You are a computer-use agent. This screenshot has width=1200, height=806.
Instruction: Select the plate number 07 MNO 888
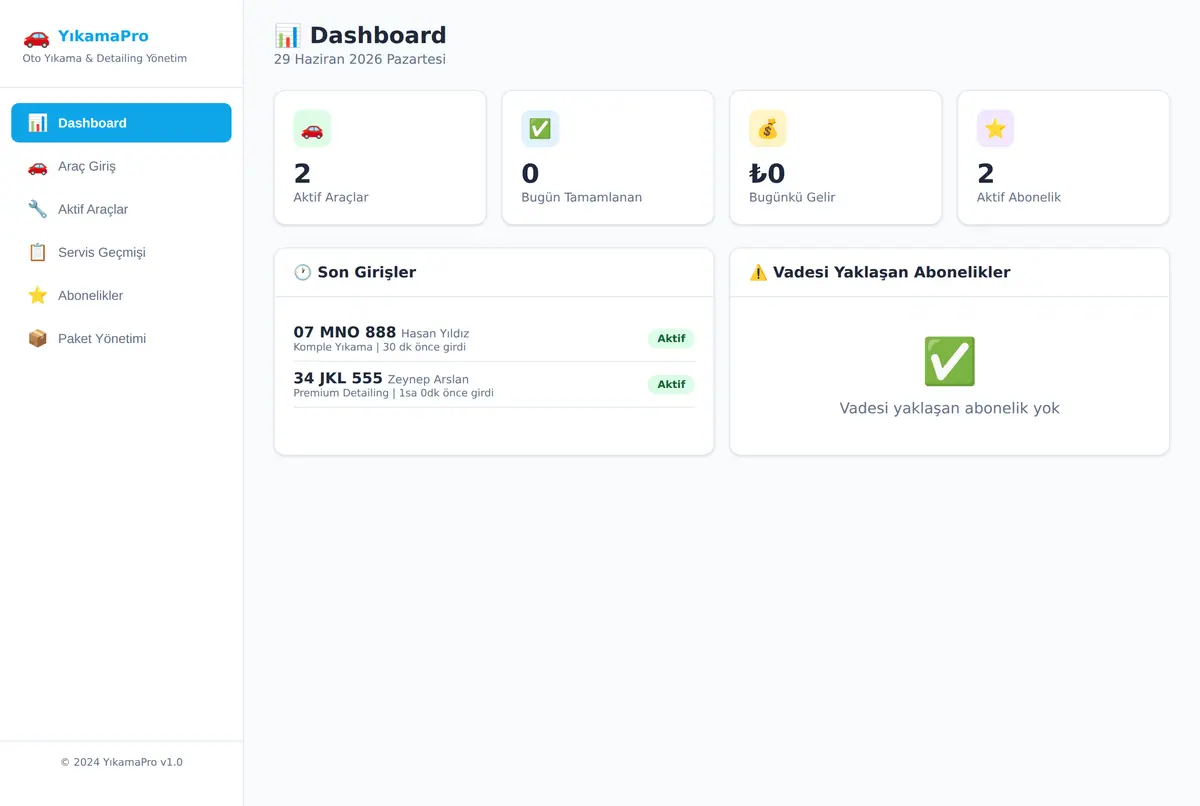pos(345,332)
